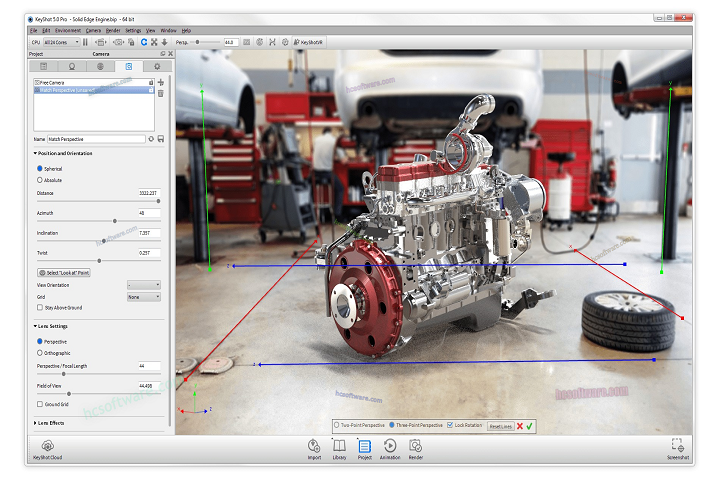
Task: Enable Stay Above Ground checkbox
Action: (39, 307)
